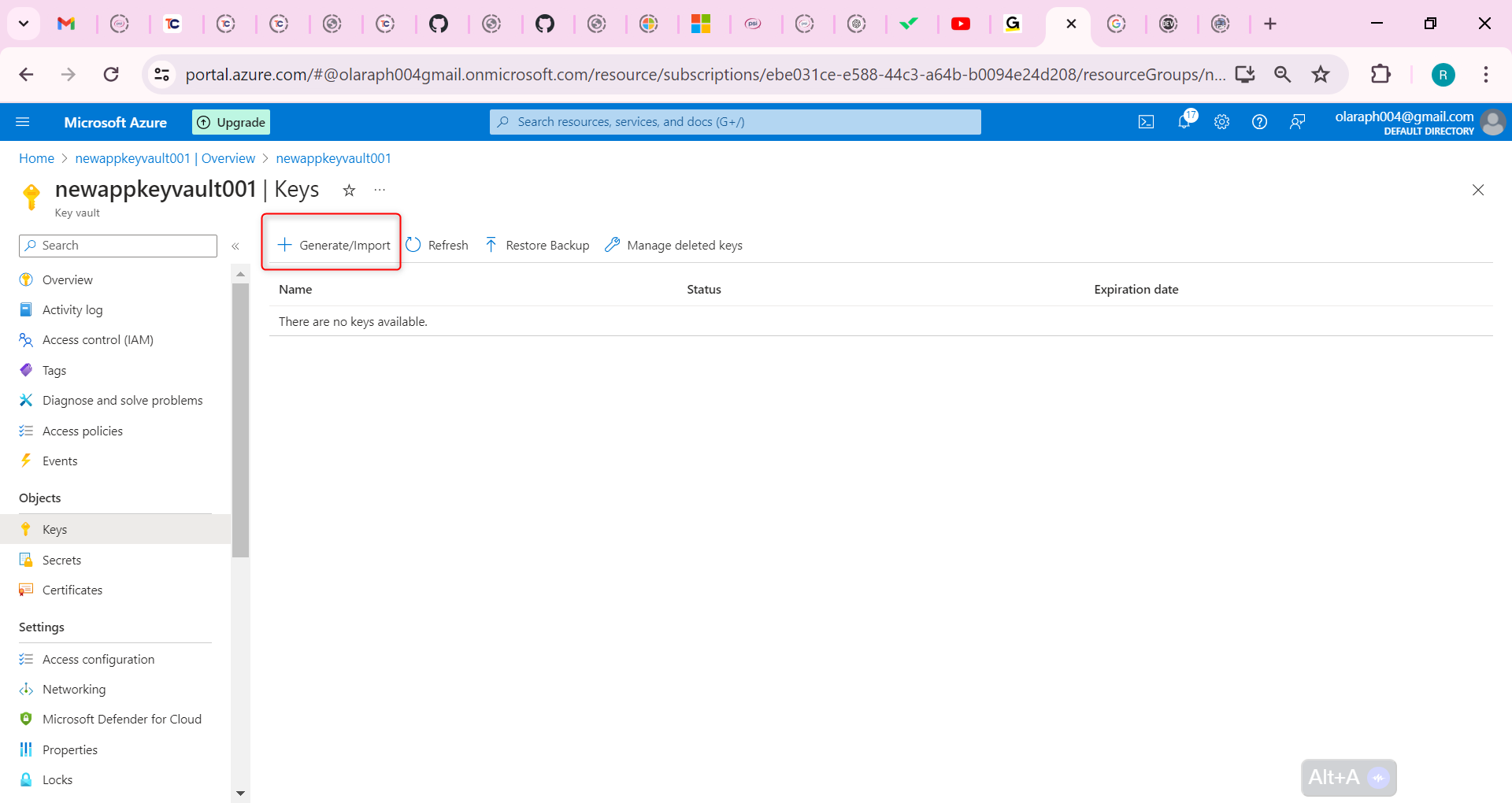Click the Status column header
This screenshot has height=803, width=1512.
704,290
